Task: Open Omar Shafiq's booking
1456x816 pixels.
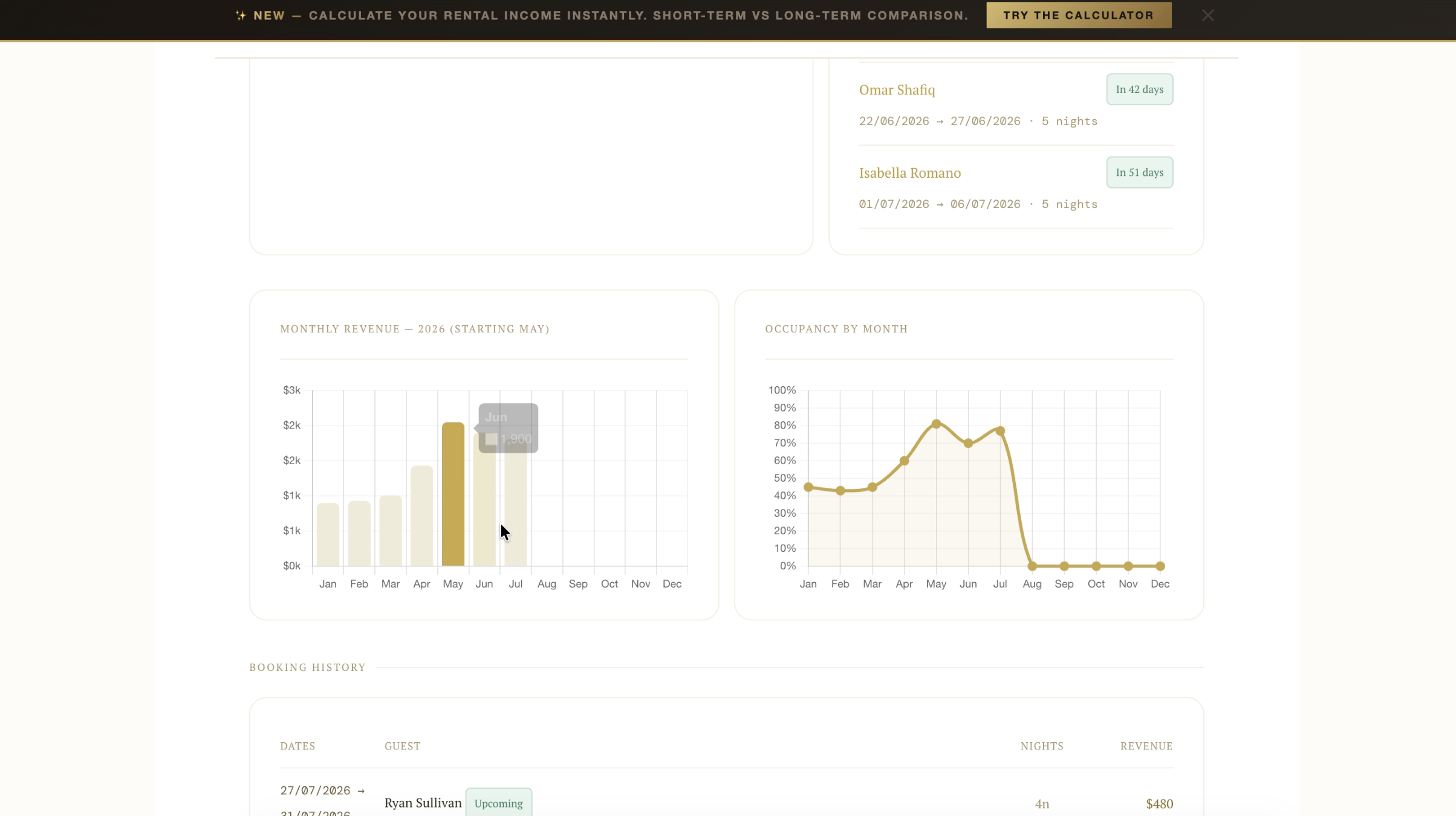Action: [897, 89]
